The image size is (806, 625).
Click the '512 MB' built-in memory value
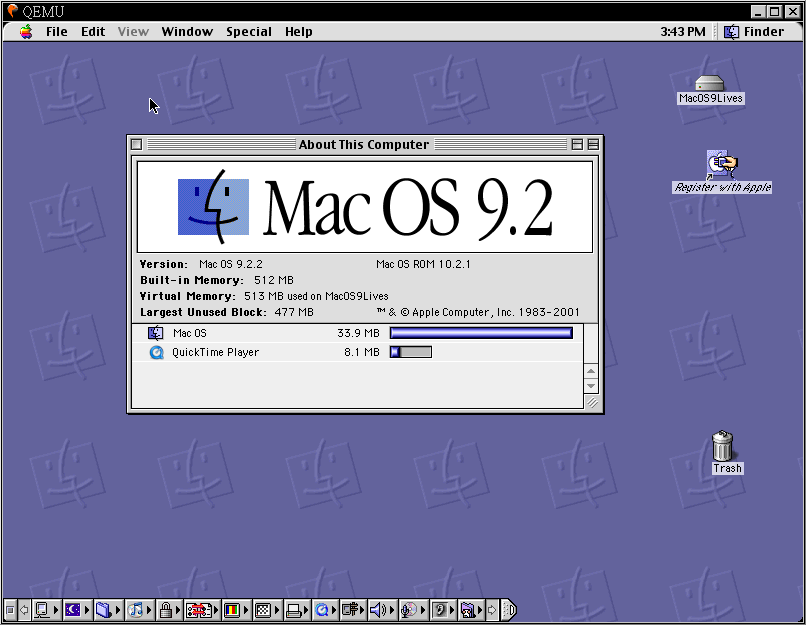click(x=274, y=280)
